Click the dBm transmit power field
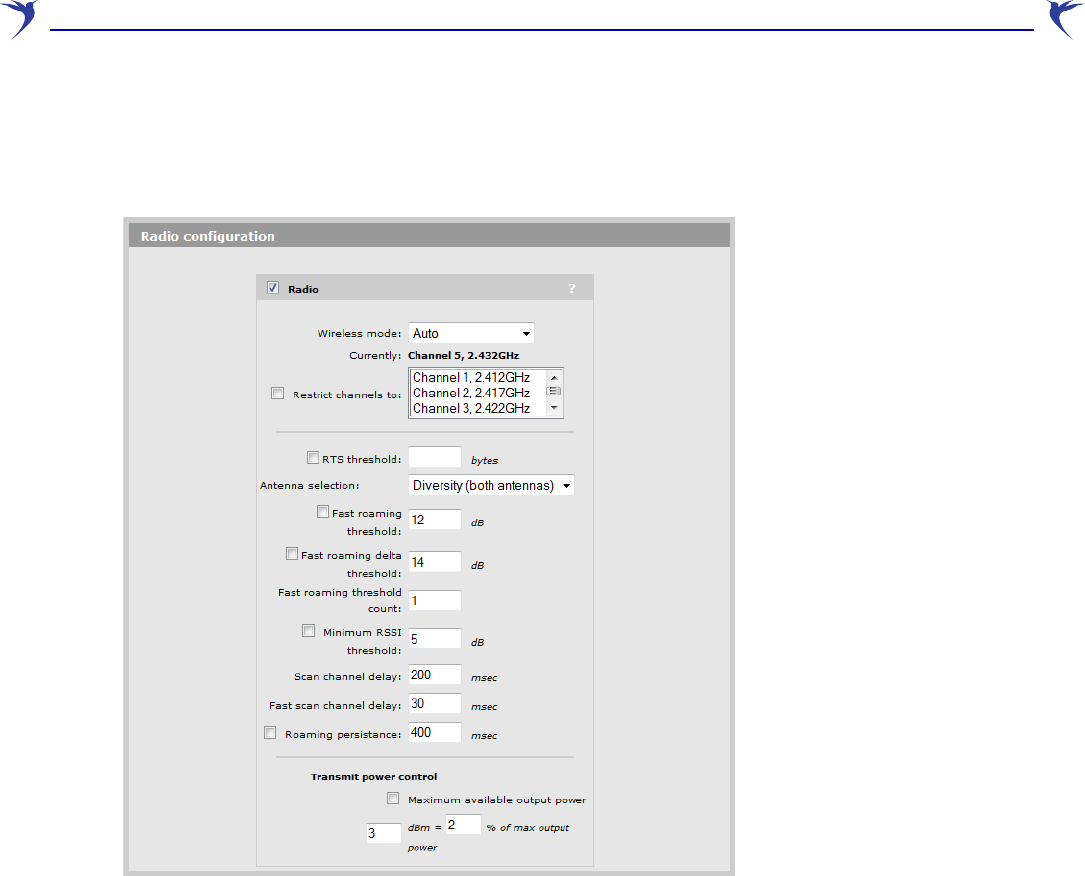This screenshot has width=1085, height=876. (x=383, y=833)
